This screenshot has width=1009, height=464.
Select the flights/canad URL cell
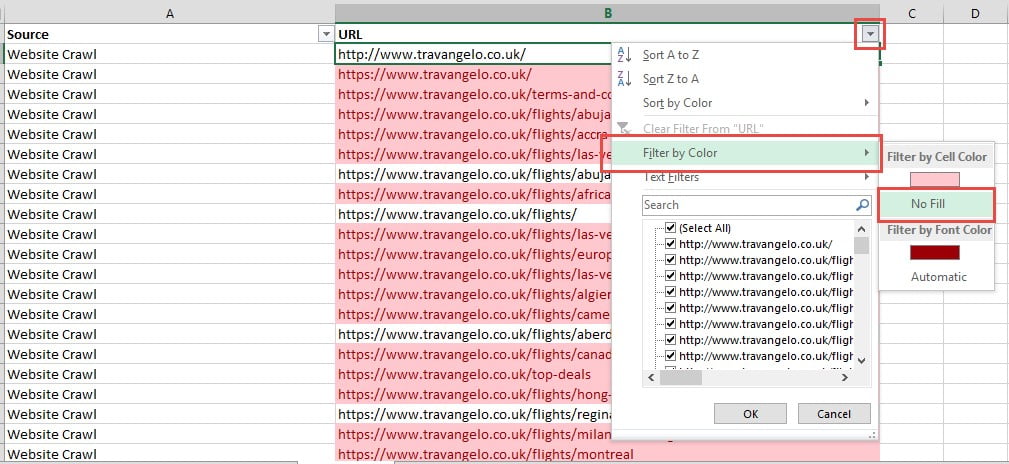coord(474,353)
